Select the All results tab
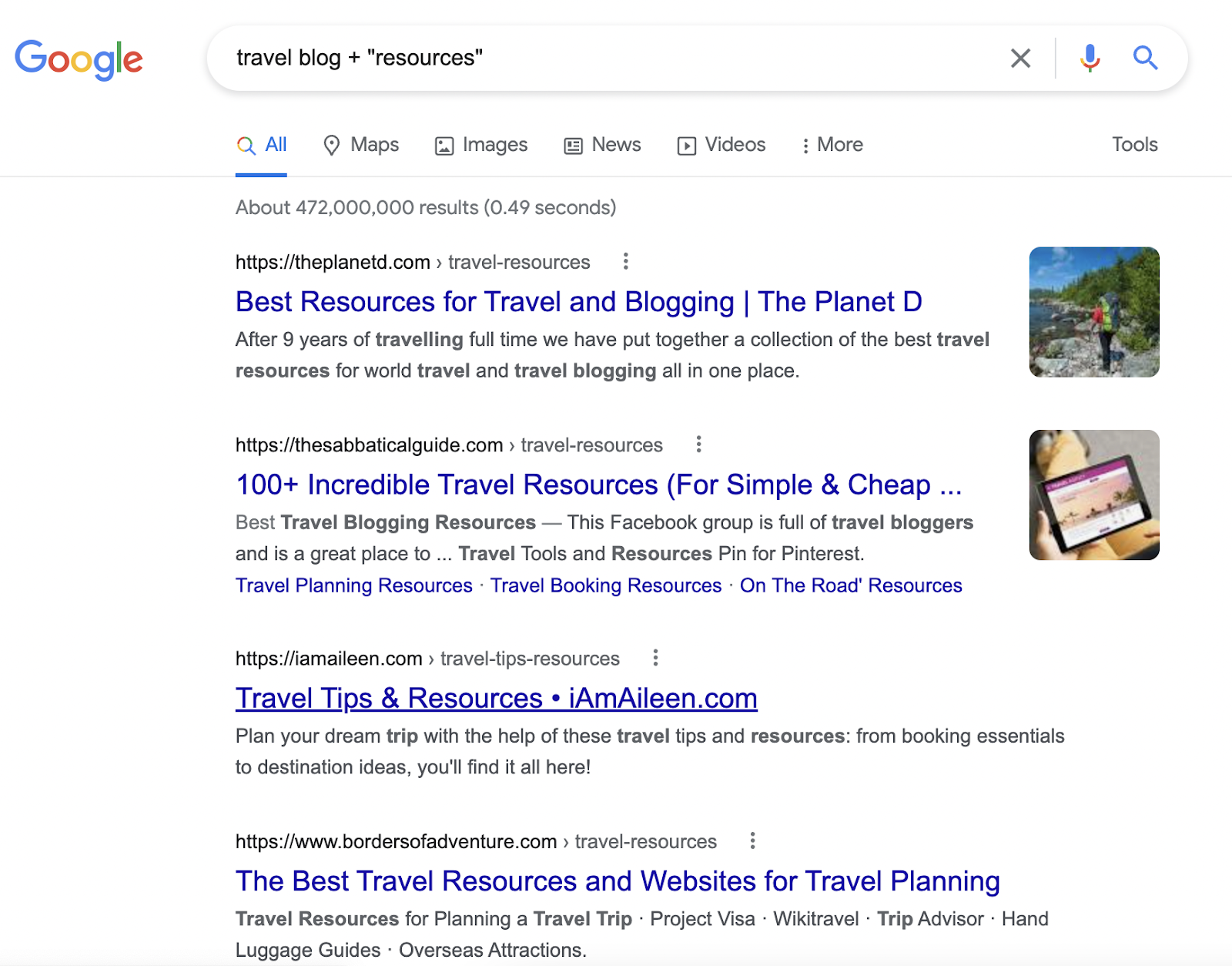 point(261,145)
